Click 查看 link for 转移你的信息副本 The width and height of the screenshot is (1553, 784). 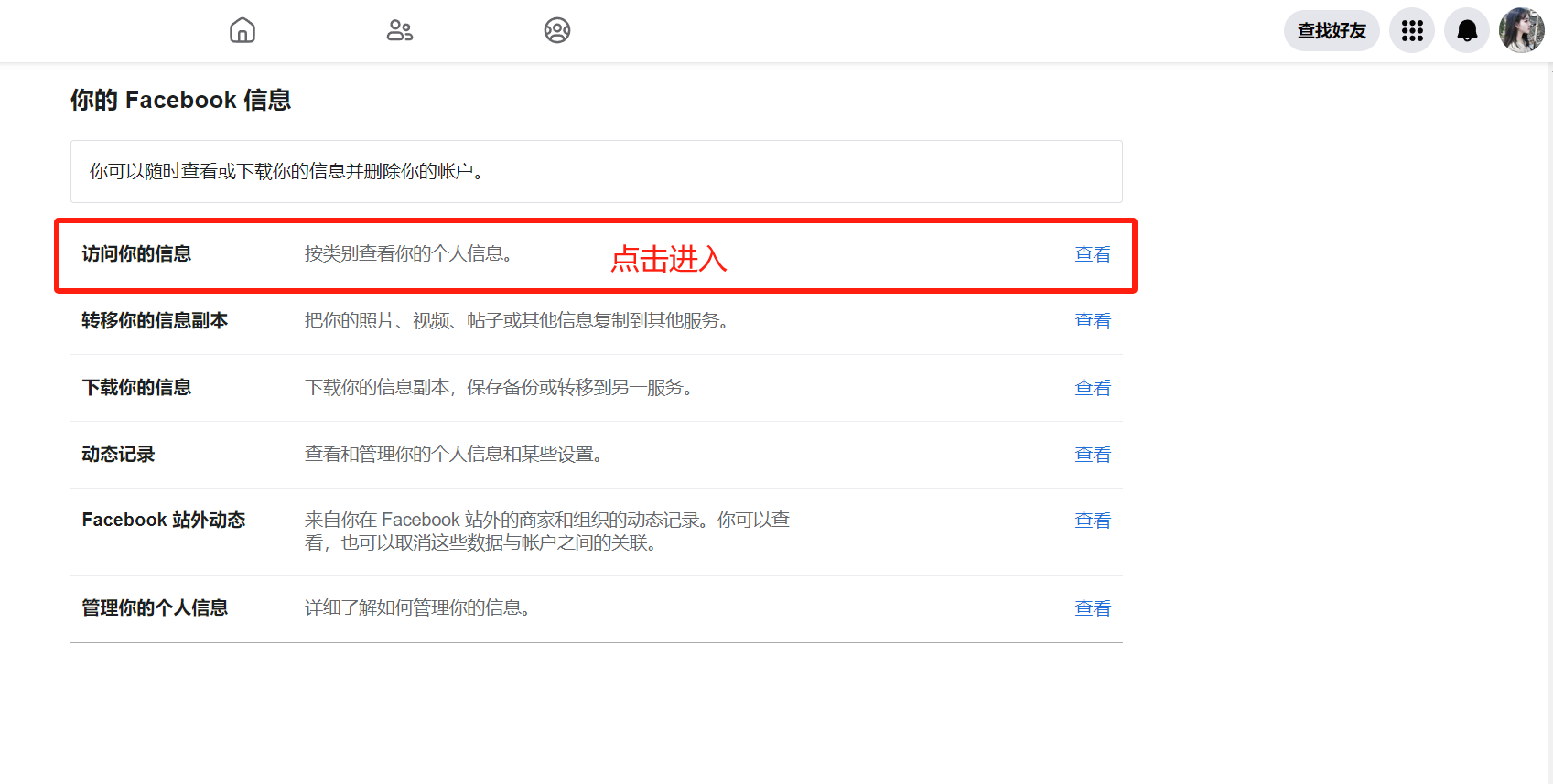point(1093,321)
